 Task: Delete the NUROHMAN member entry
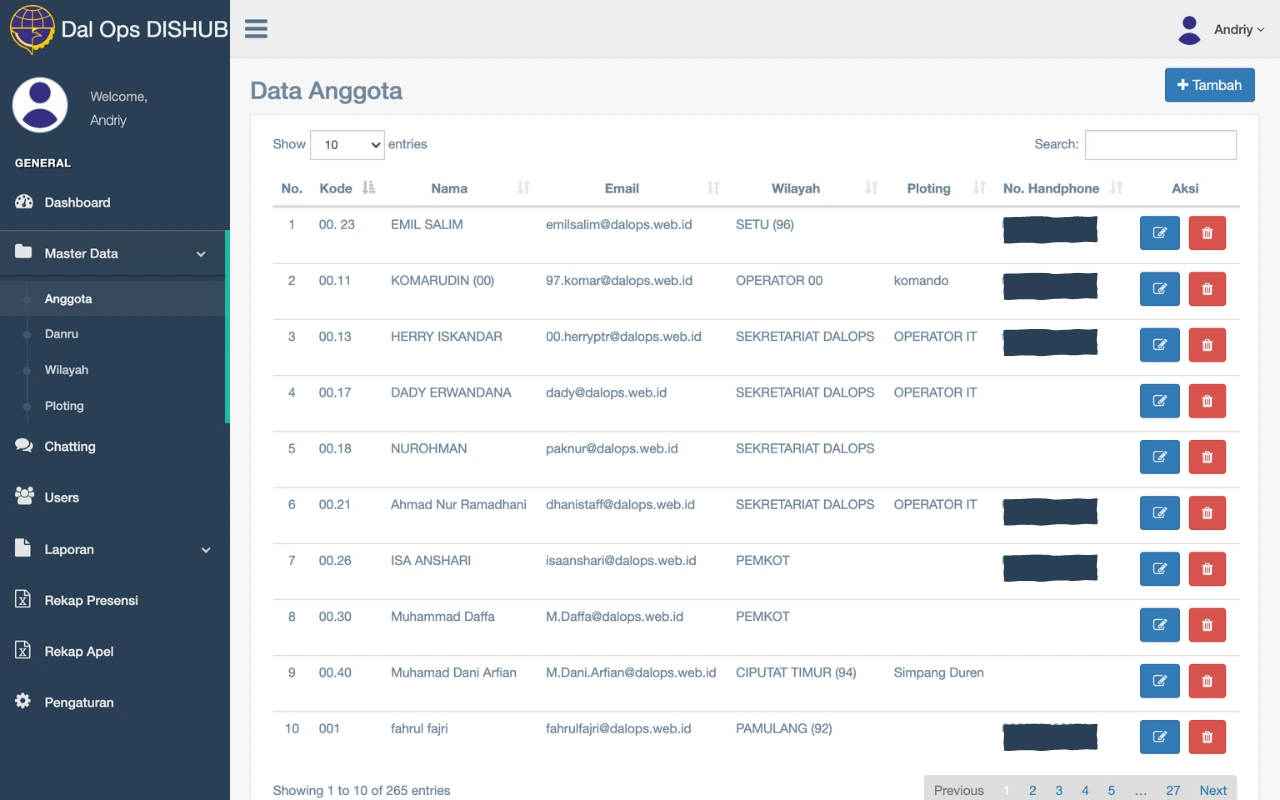[1207, 457]
